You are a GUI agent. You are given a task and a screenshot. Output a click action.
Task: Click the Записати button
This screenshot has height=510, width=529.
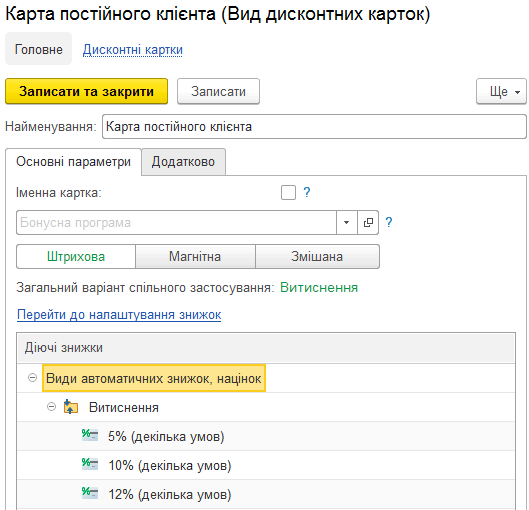[x=218, y=91]
